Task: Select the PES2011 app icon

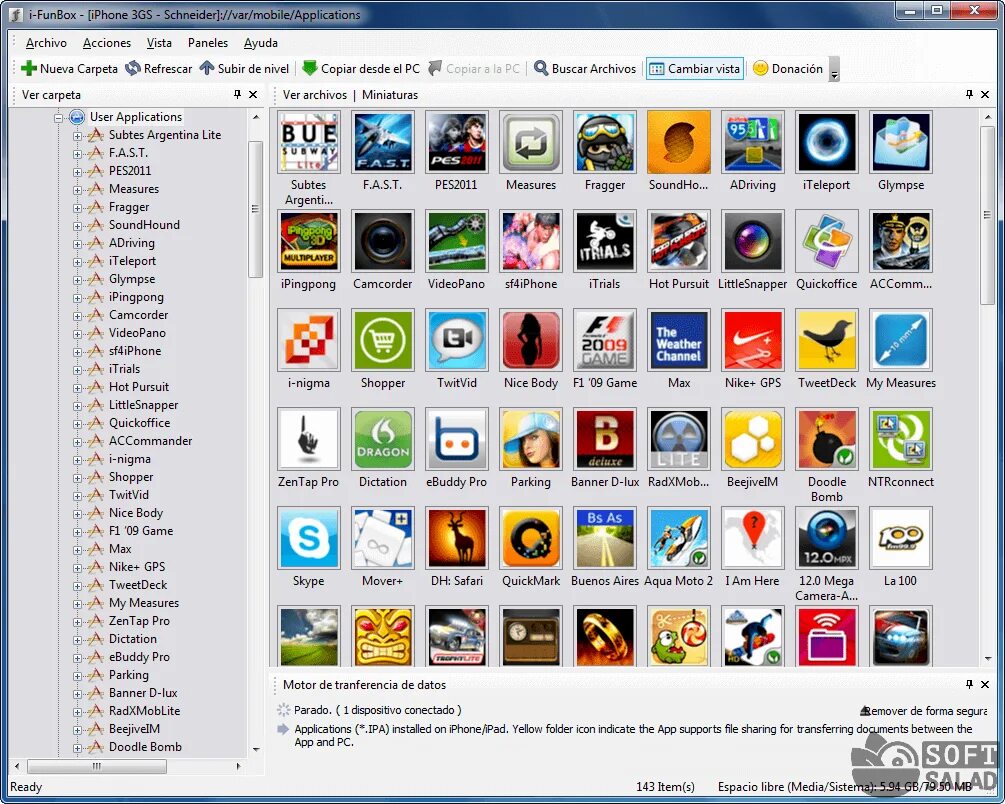Action: tap(456, 142)
